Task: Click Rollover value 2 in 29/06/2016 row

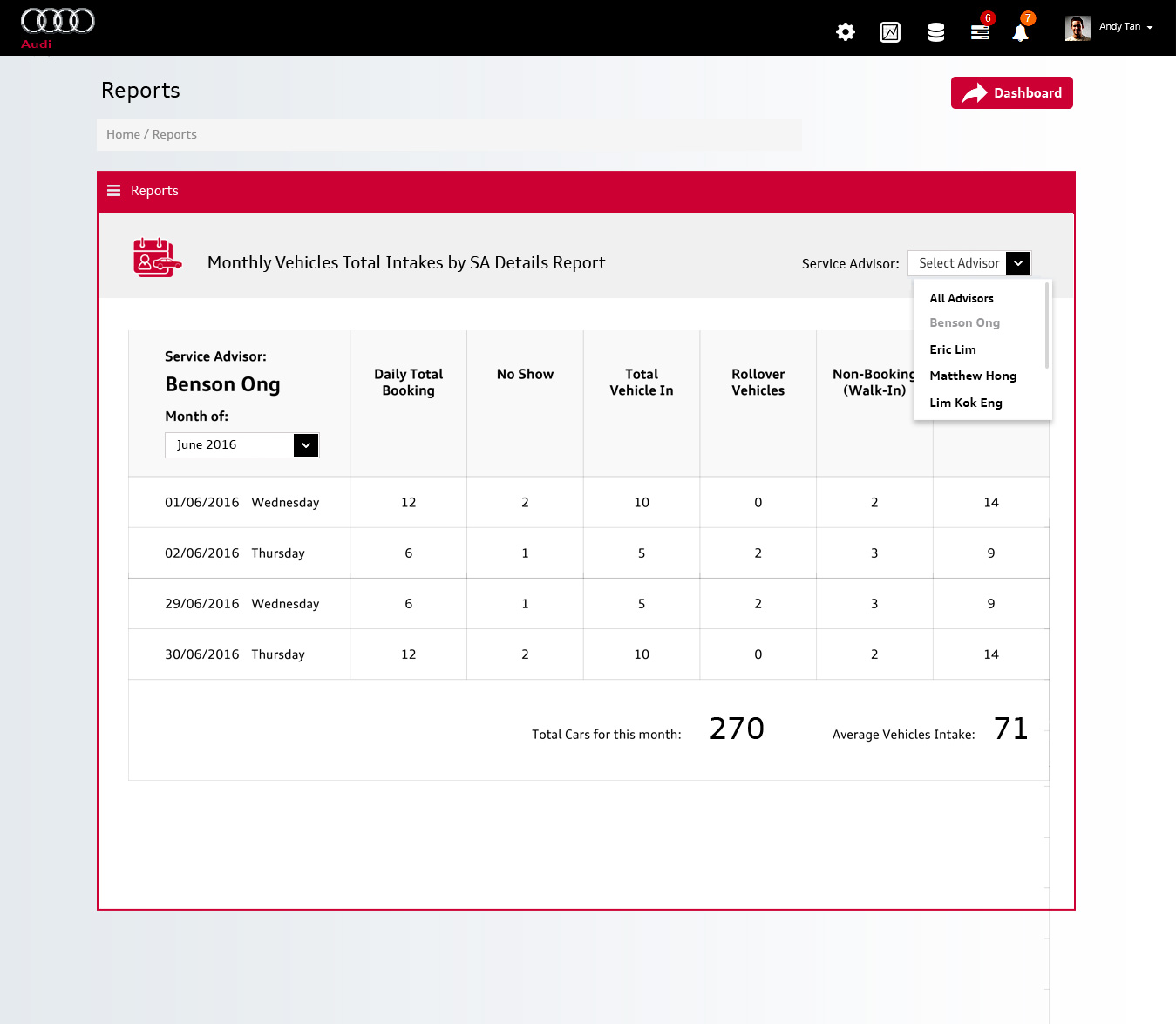Action: coord(758,604)
